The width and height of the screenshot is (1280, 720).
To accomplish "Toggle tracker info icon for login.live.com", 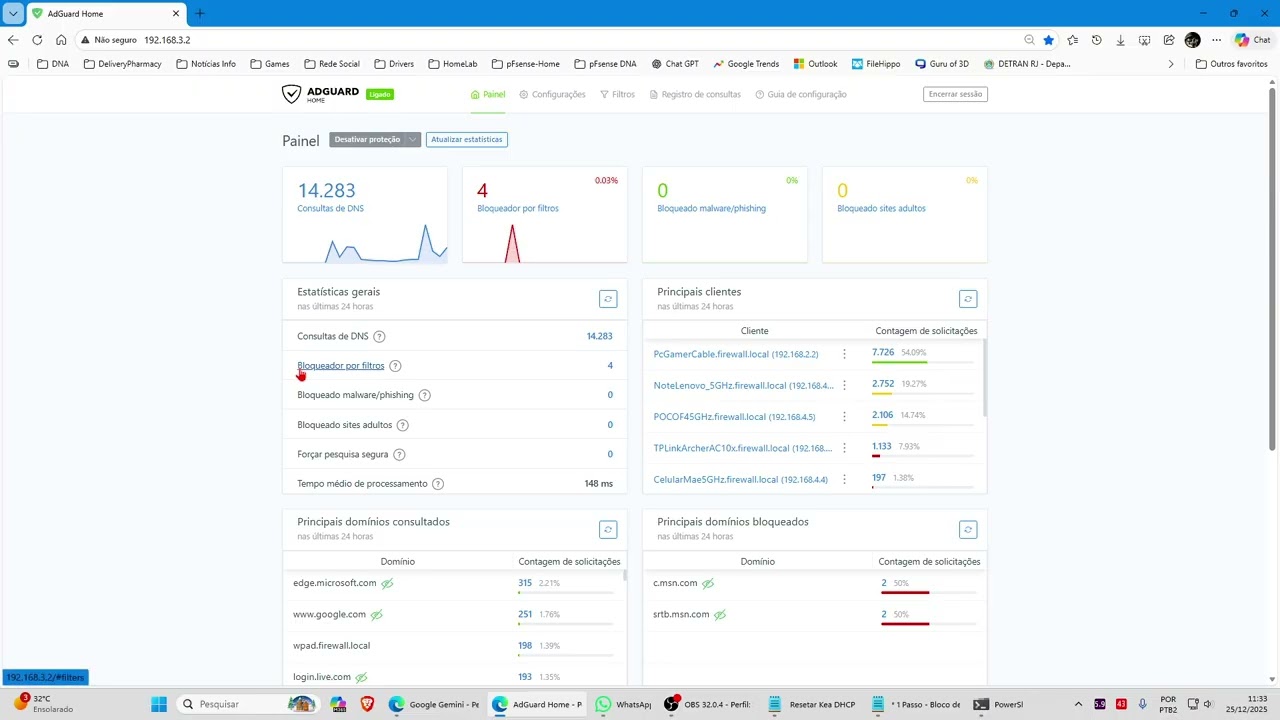I will tap(361, 677).
